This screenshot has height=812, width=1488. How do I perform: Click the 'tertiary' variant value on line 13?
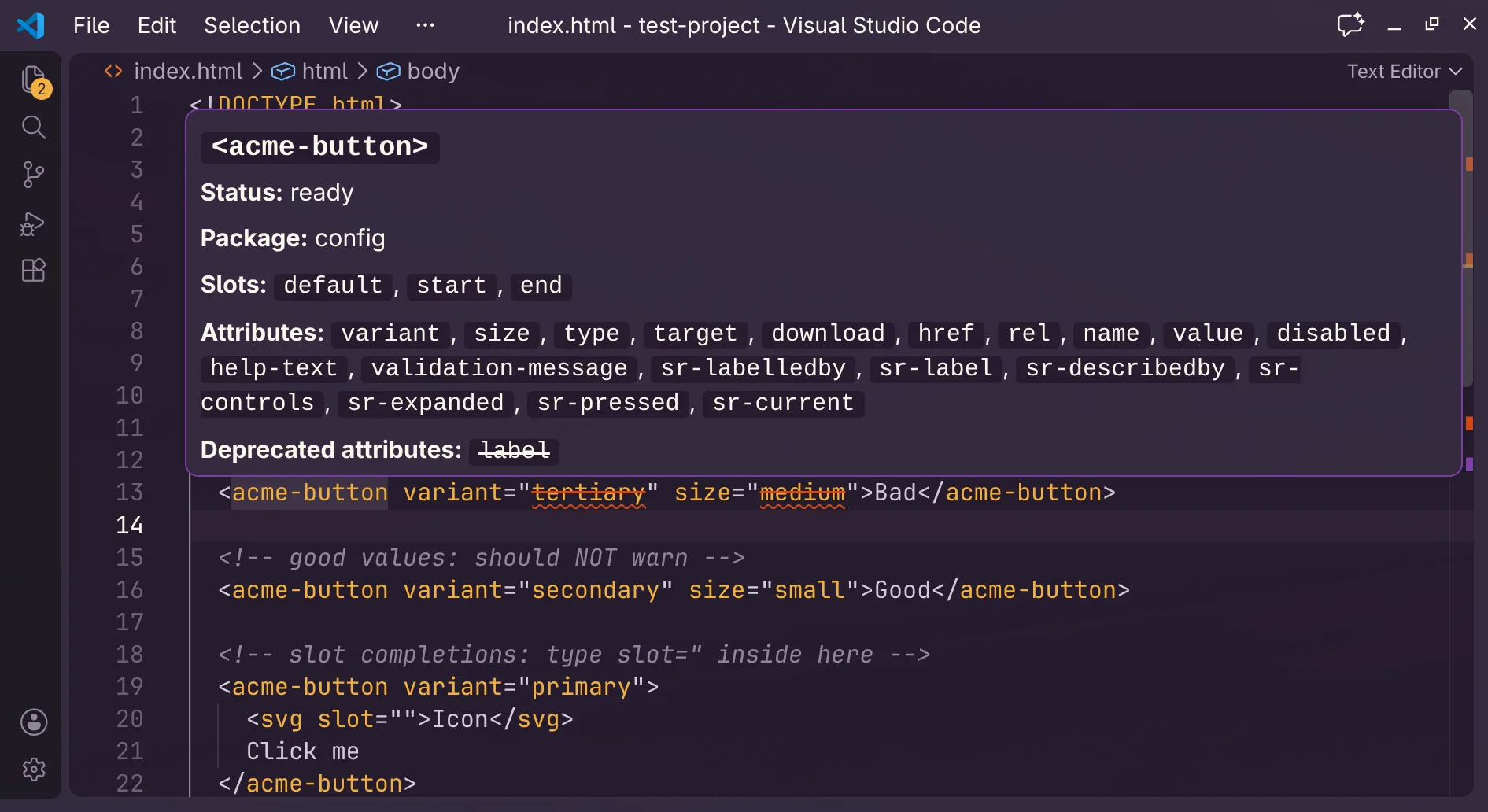[x=589, y=493]
